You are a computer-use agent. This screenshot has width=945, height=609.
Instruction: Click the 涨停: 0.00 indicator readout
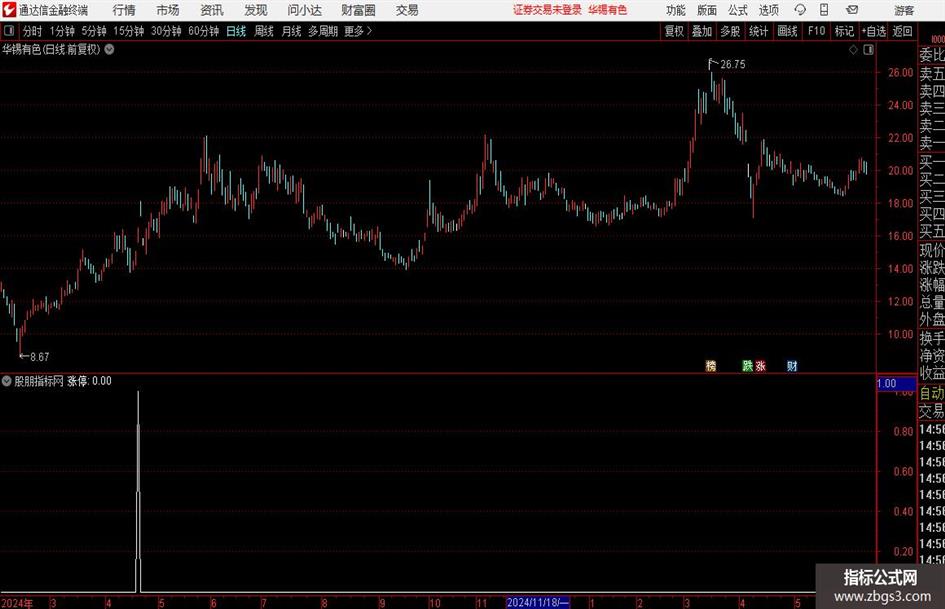89,380
